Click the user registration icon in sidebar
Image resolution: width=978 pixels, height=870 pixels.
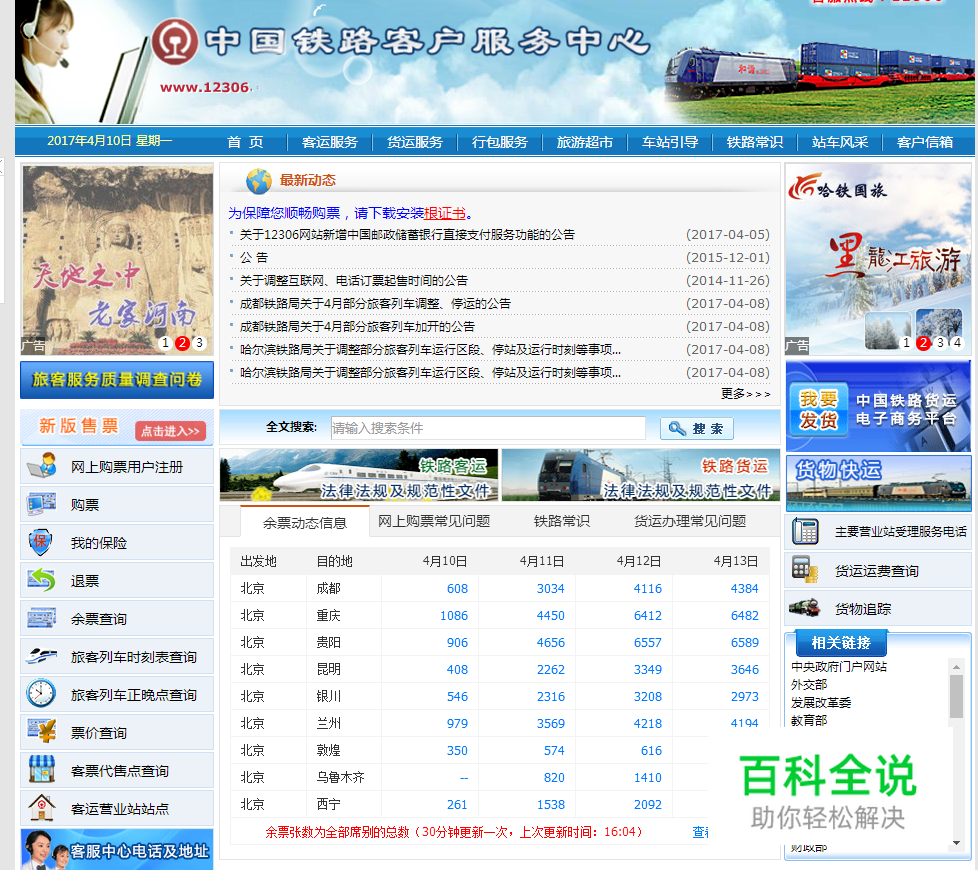41,466
